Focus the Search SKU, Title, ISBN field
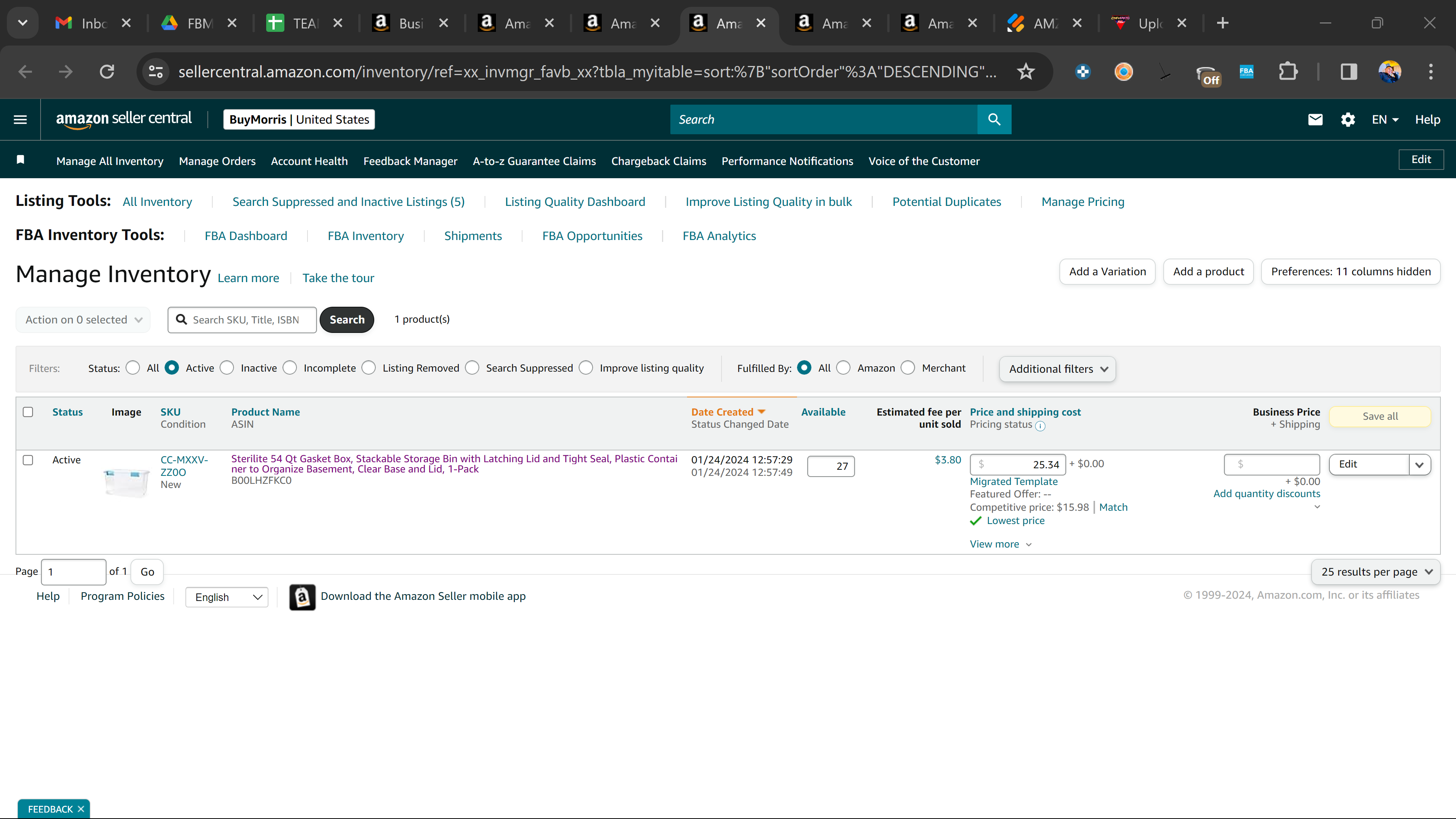Screen dimensions: 1456x819 pyautogui.click(x=243, y=320)
